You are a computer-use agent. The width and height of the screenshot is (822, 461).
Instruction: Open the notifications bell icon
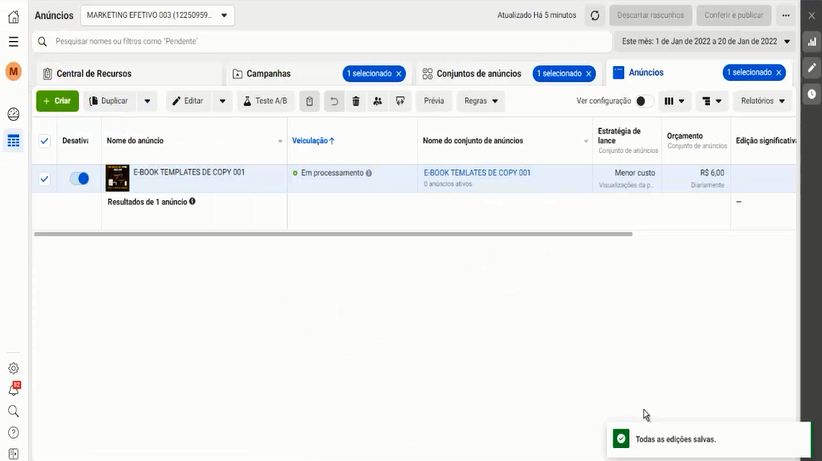(x=13, y=389)
